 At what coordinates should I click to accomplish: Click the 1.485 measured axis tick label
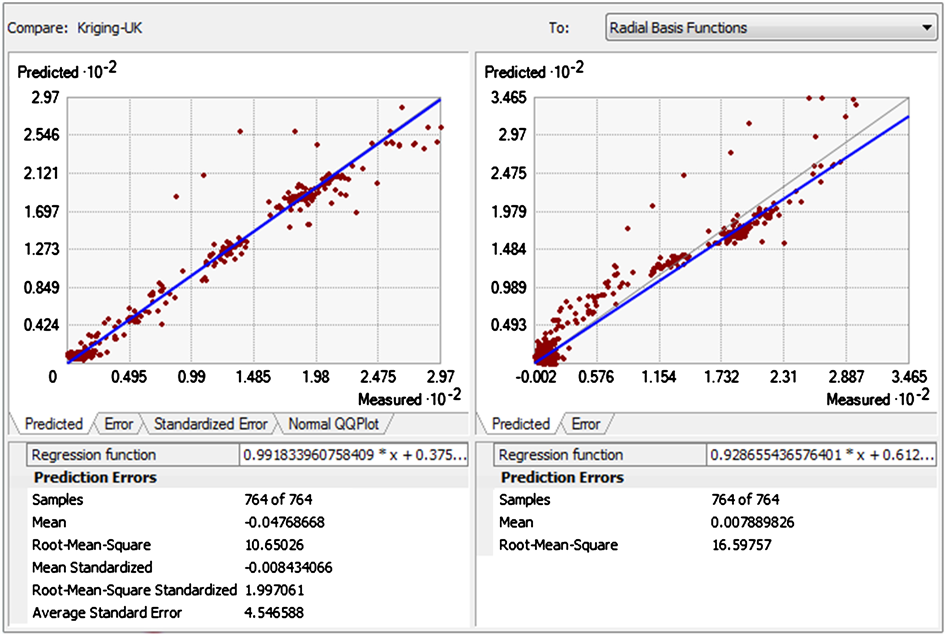pos(253,377)
